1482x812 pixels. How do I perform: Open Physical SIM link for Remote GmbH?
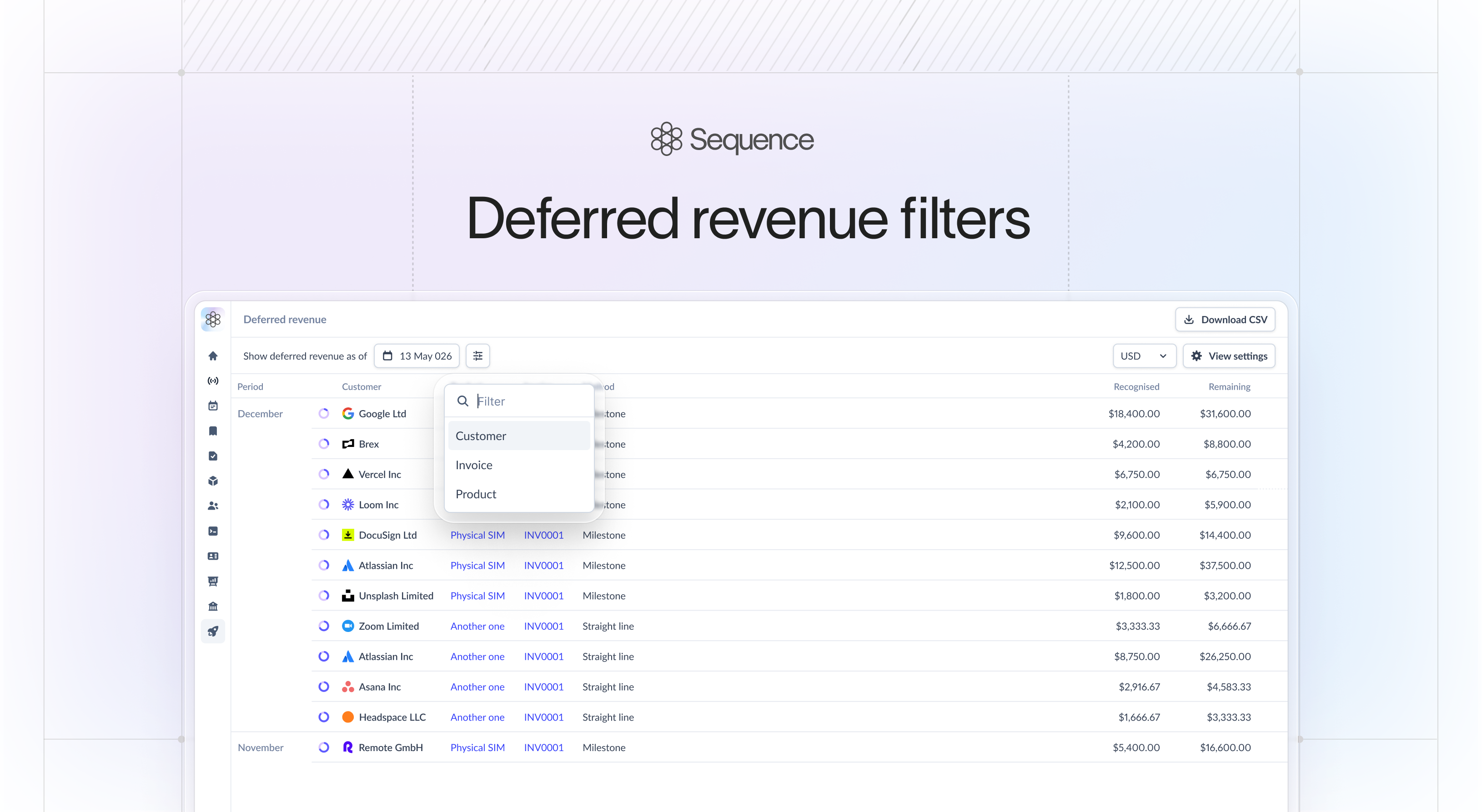pos(477,747)
